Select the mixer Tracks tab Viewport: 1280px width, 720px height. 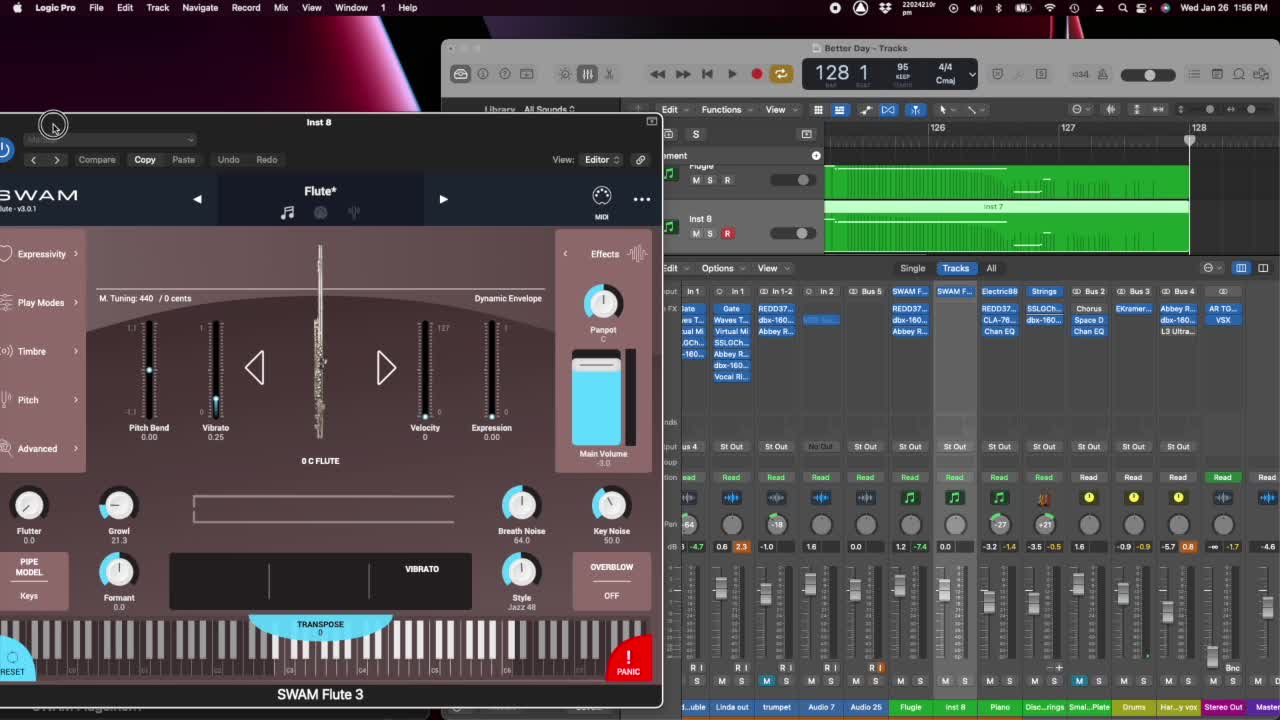[955, 268]
